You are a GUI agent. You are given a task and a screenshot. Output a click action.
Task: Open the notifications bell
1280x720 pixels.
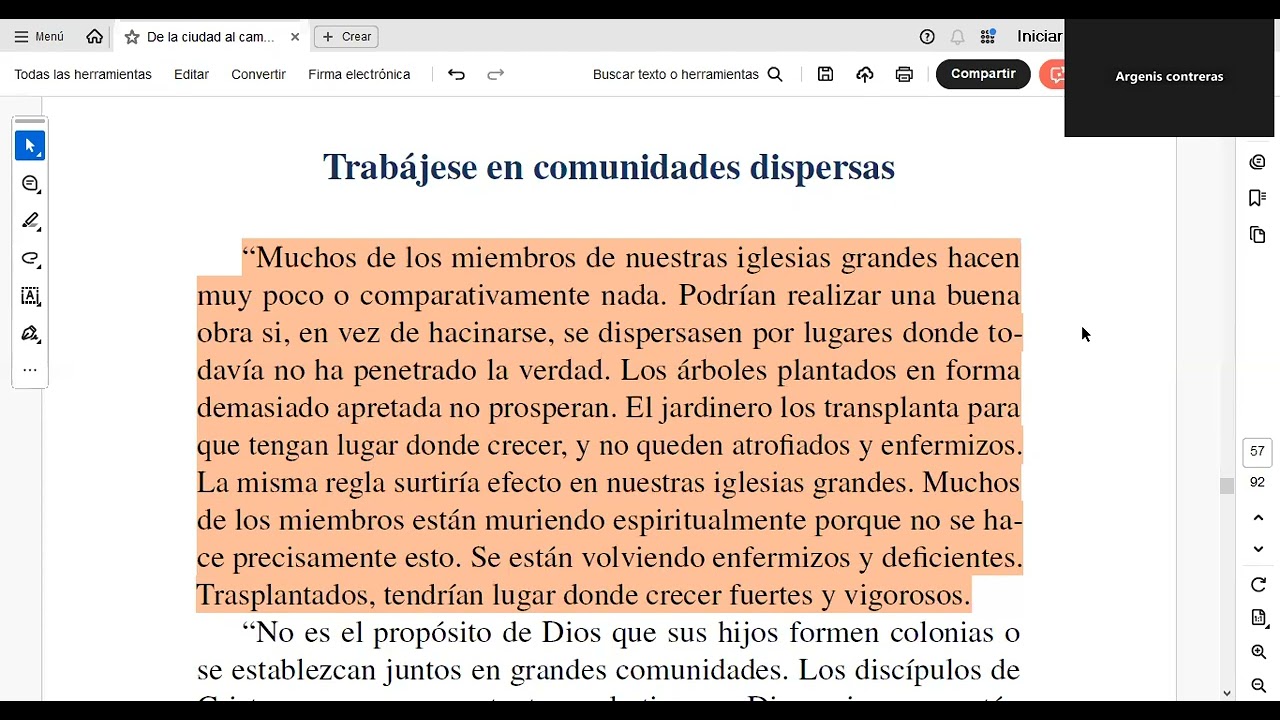[957, 37]
